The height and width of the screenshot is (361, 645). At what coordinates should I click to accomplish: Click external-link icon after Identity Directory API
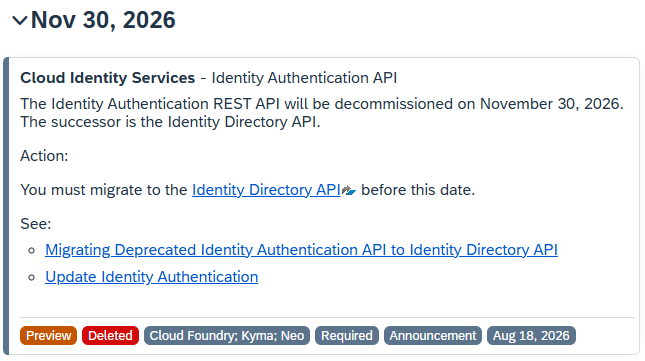coord(349,190)
